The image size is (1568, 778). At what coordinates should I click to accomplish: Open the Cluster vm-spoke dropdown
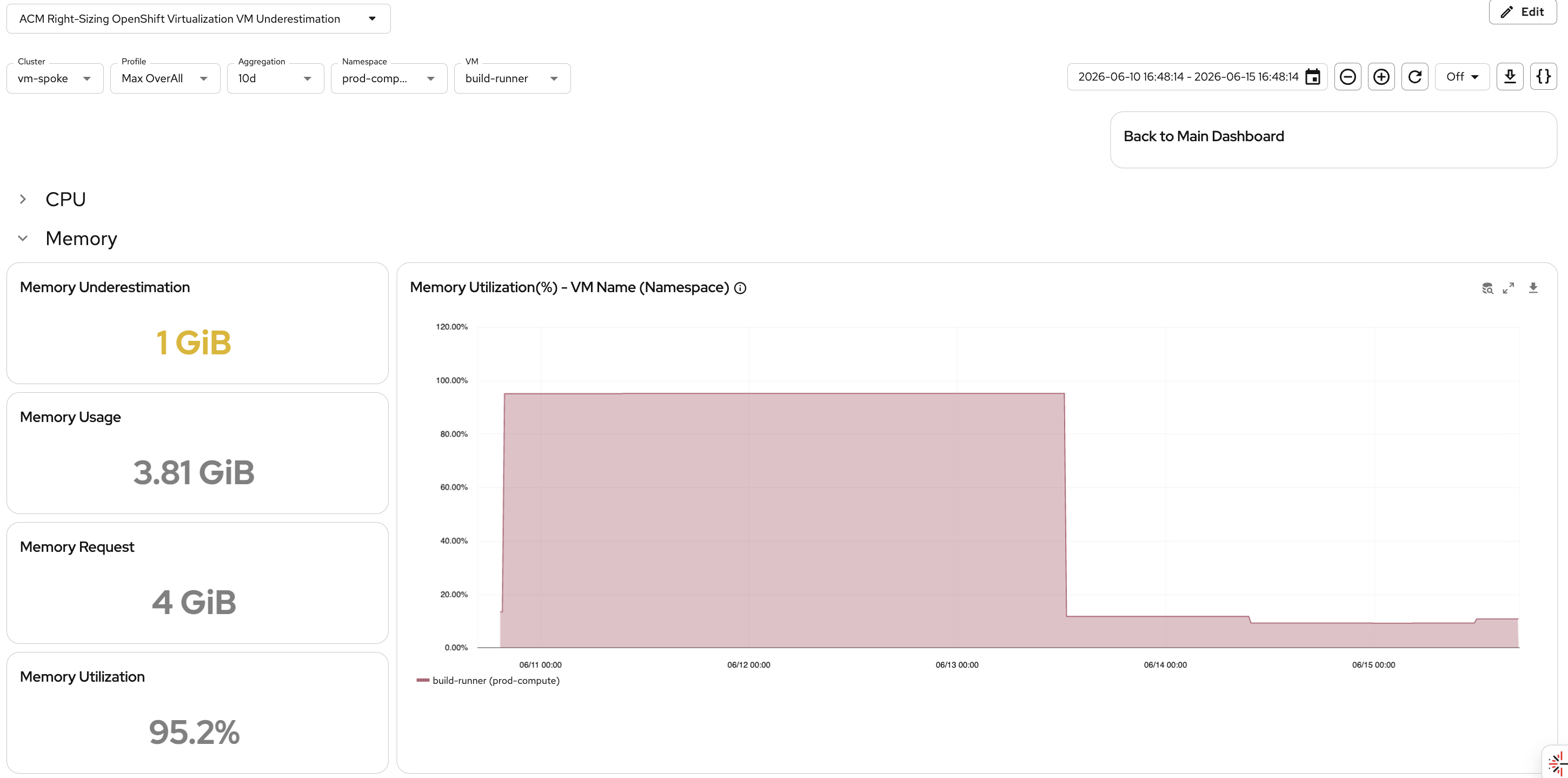click(55, 78)
